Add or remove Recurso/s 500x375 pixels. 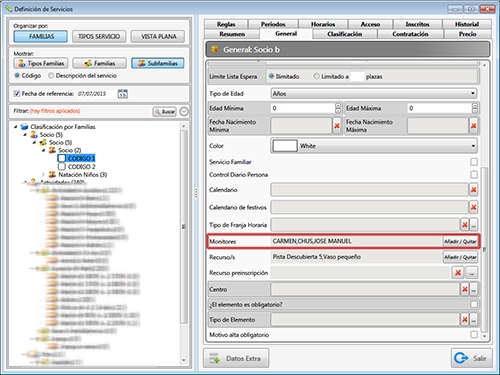[460, 257]
